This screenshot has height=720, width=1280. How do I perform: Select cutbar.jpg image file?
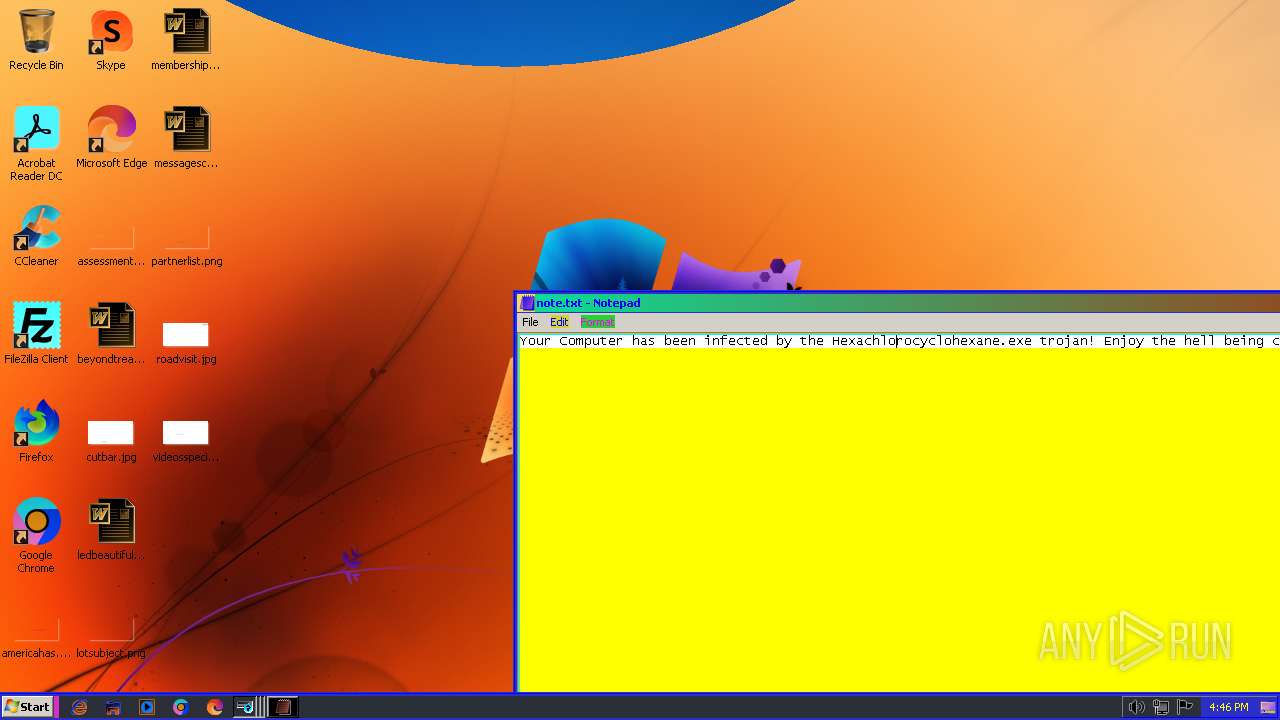[111, 440]
